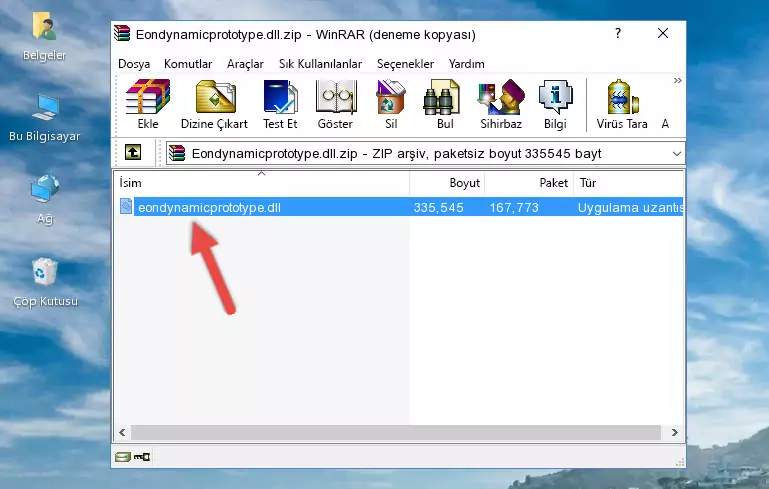This screenshot has width=769, height=489.
Task: Sort by the Tür column header
Action: [629, 183]
